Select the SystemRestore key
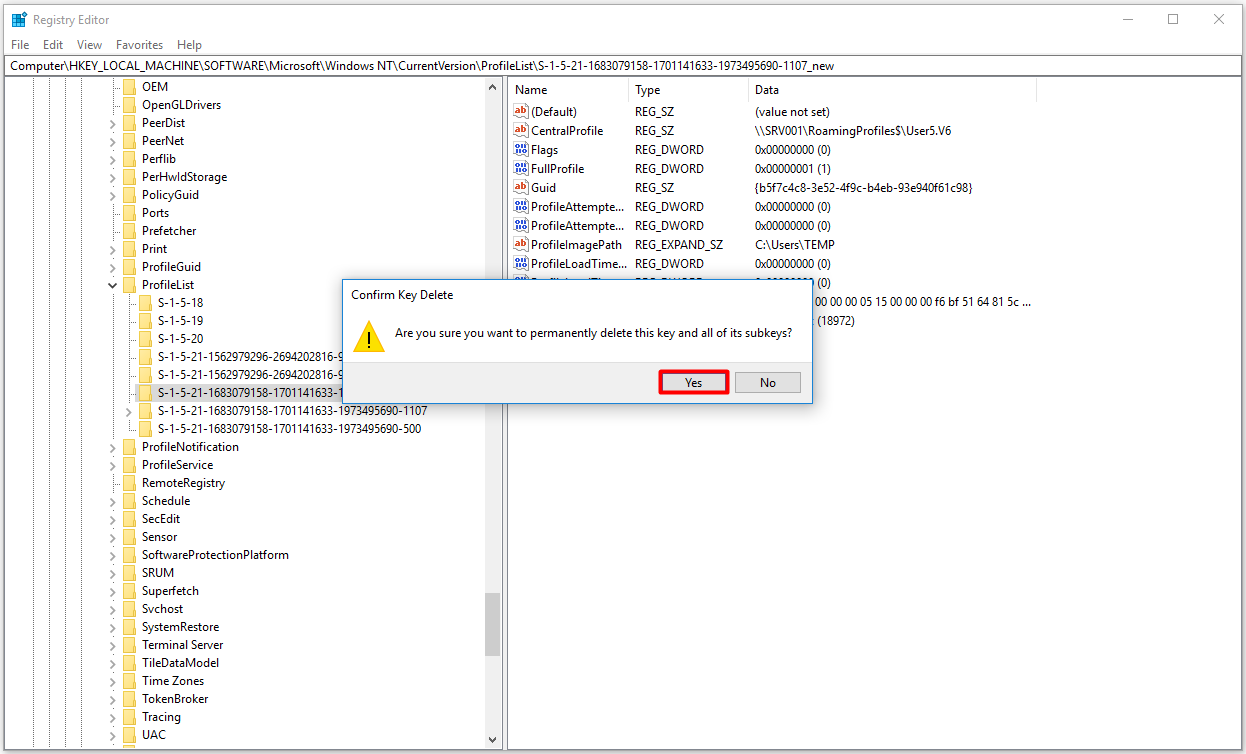 (180, 627)
